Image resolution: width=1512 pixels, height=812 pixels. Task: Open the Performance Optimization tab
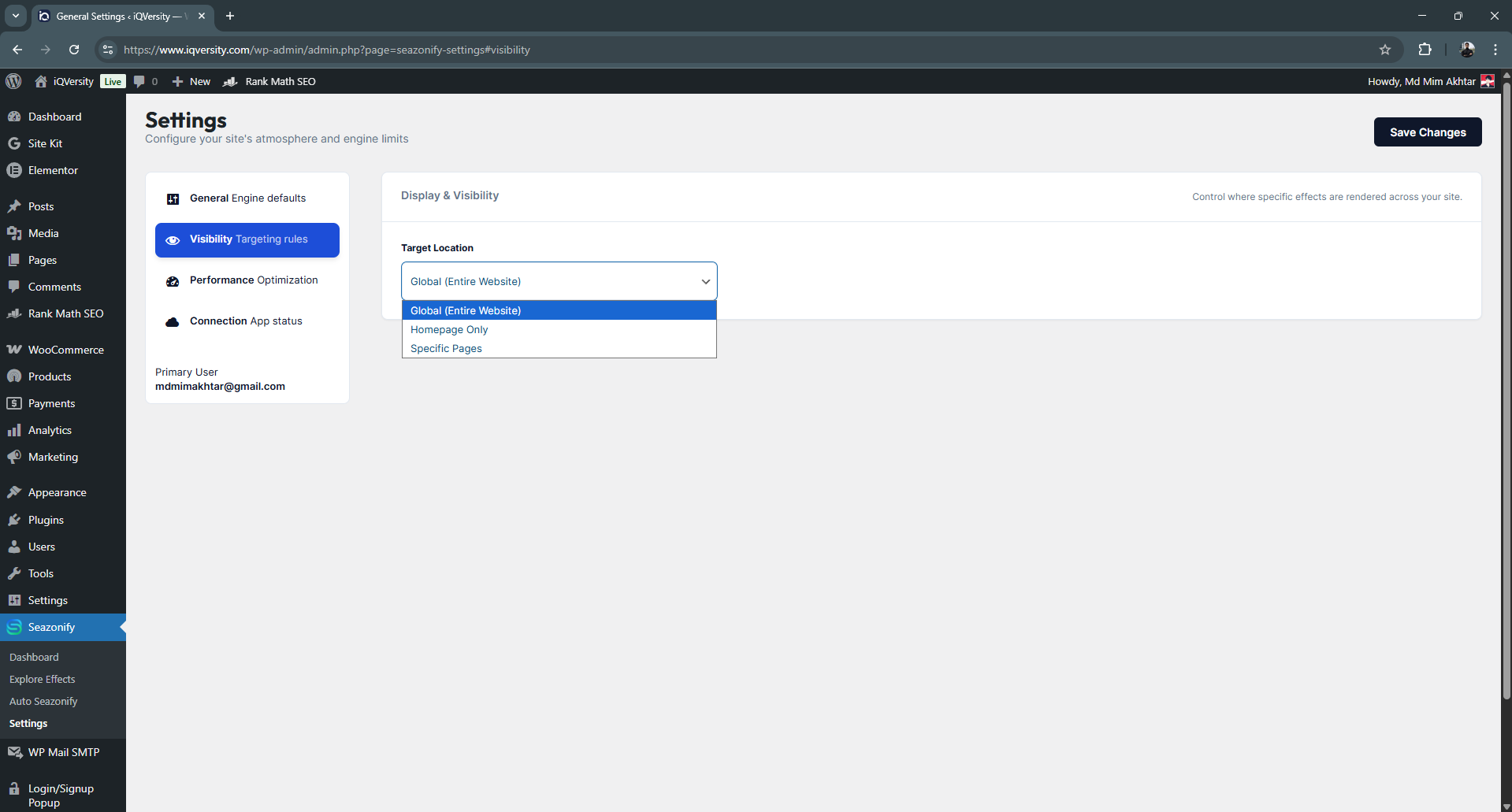[253, 280]
